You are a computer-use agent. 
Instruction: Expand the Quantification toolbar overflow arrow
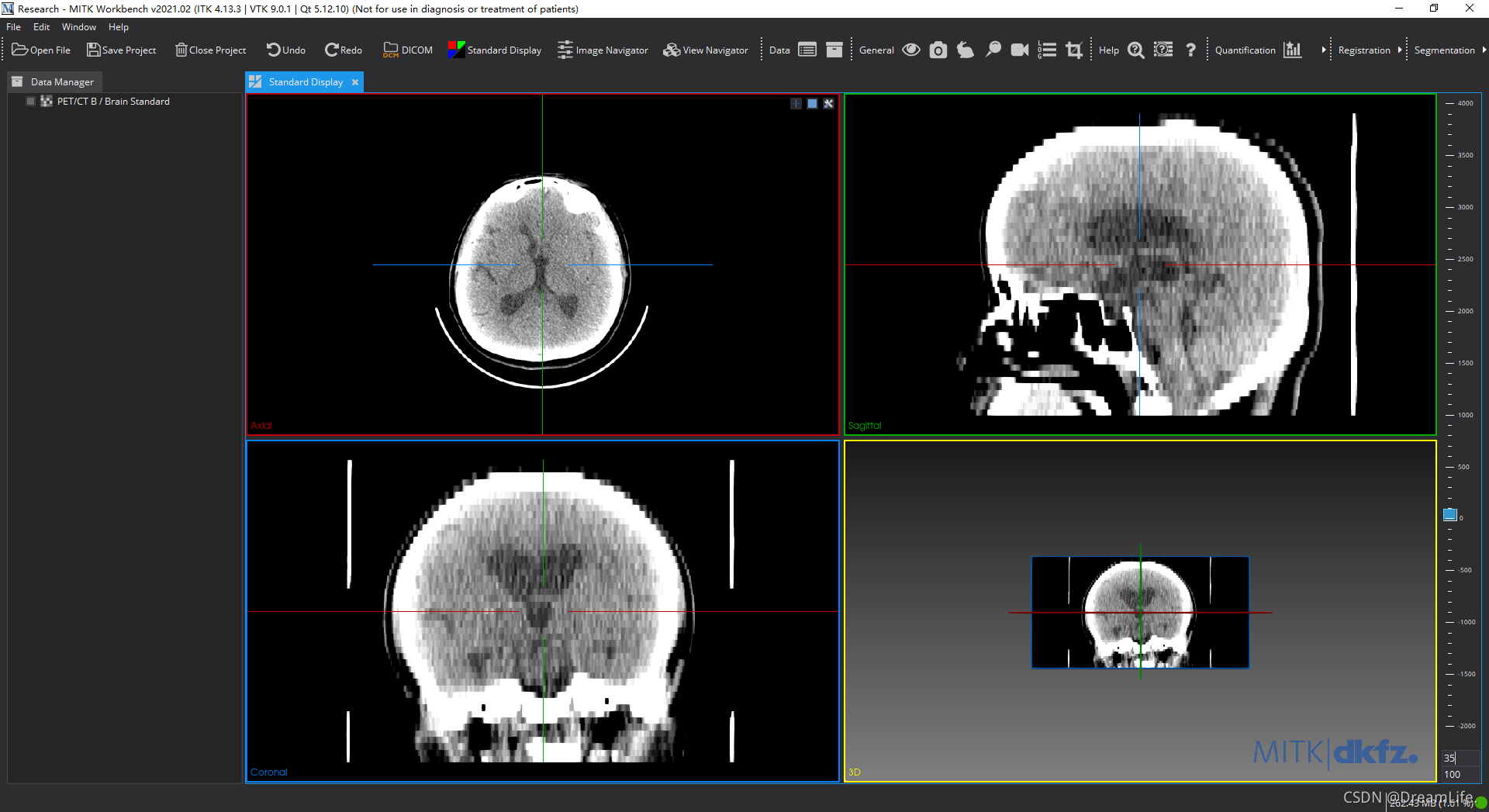click(x=1324, y=50)
